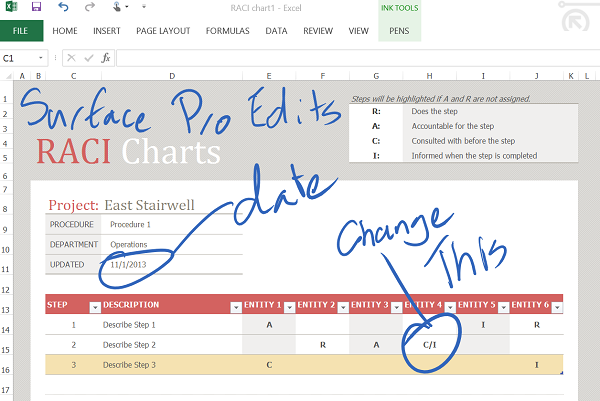Click the Select All corner triangle
The width and height of the screenshot is (600, 401).
point(8,76)
